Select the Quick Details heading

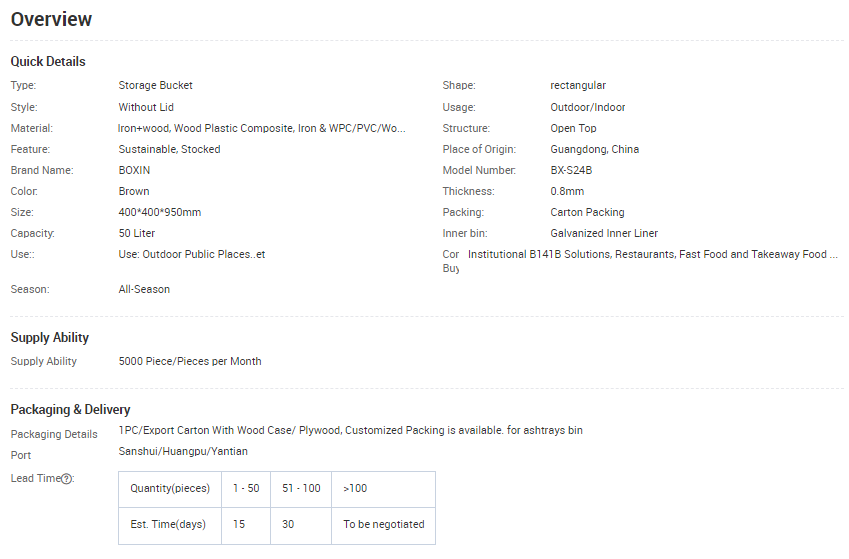coord(48,62)
